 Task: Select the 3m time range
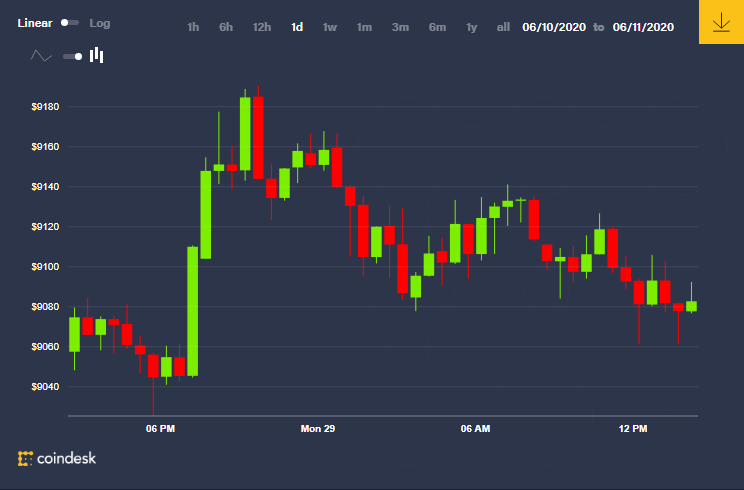coord(400,27)
